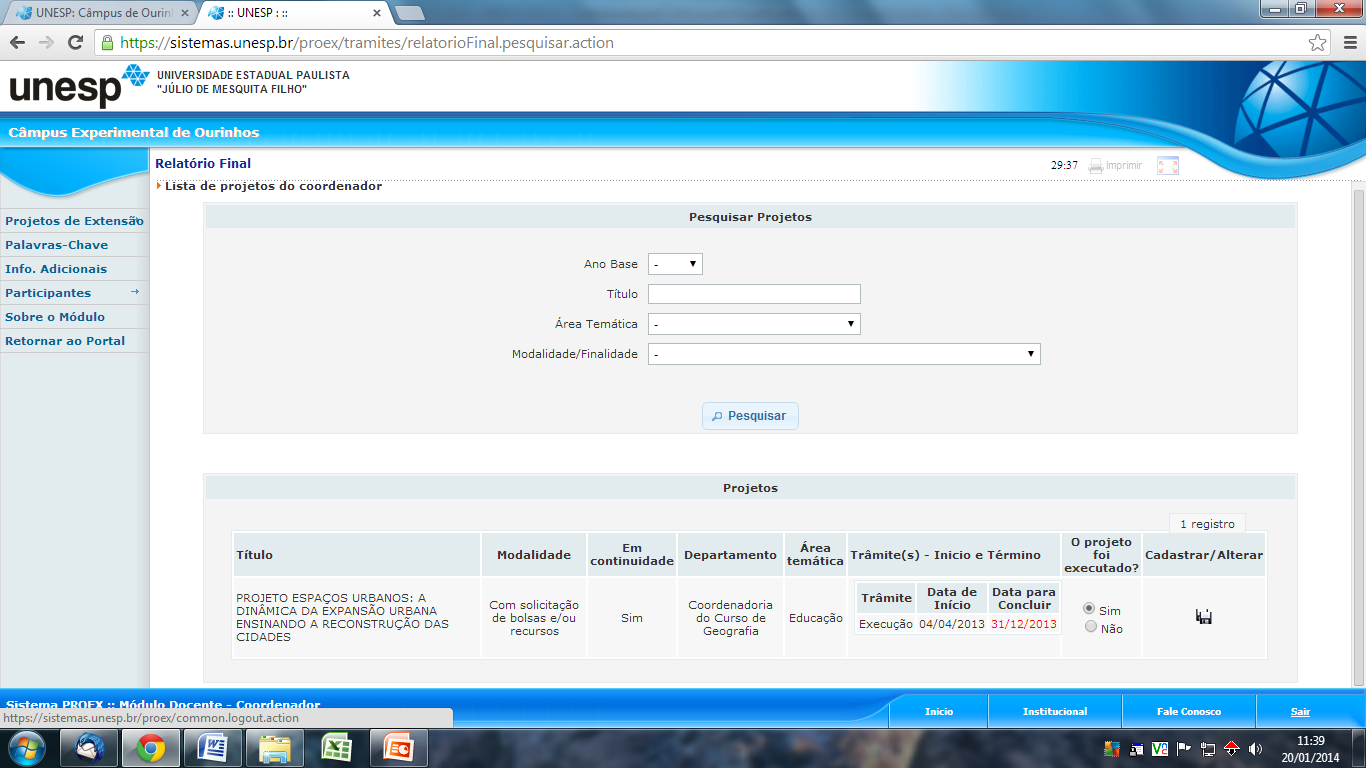Click the VNC tray icon
Image resolution: width=1366 pixels, height=768 pixels.
tap(1160, 748)
